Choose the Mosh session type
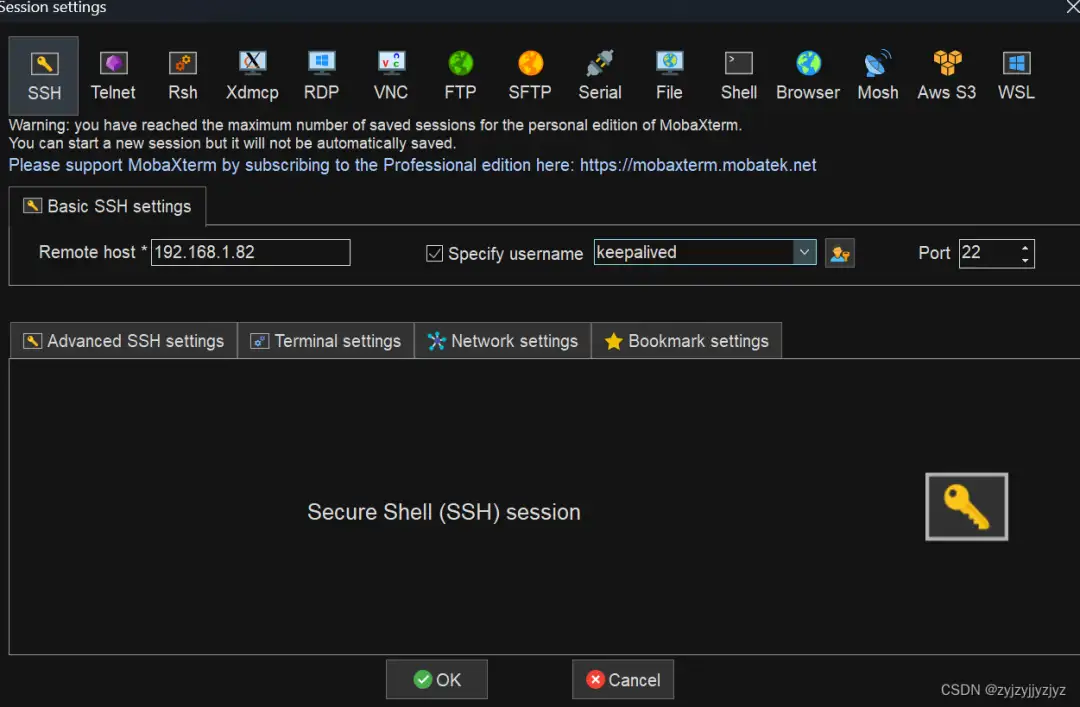 point(878,76)
